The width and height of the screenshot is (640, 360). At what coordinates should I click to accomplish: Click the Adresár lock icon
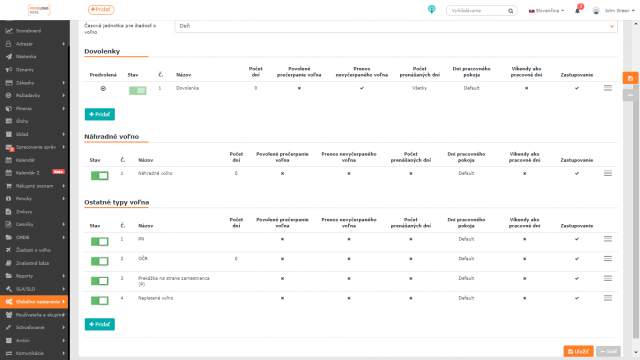tap(9, 44)
